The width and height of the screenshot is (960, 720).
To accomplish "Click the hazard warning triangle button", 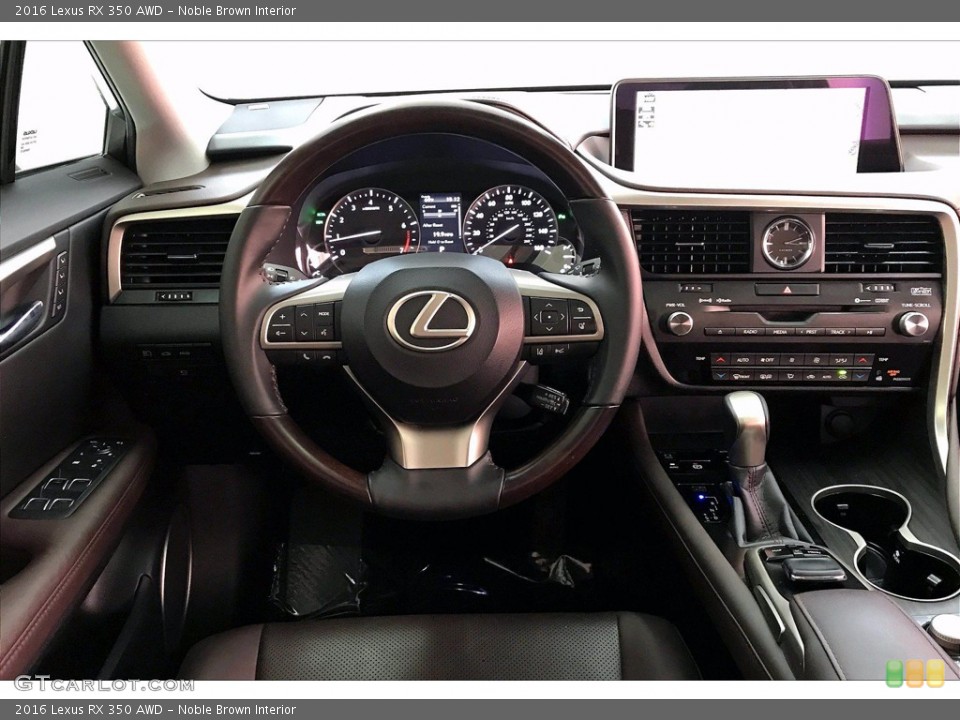I will (787, 290).
